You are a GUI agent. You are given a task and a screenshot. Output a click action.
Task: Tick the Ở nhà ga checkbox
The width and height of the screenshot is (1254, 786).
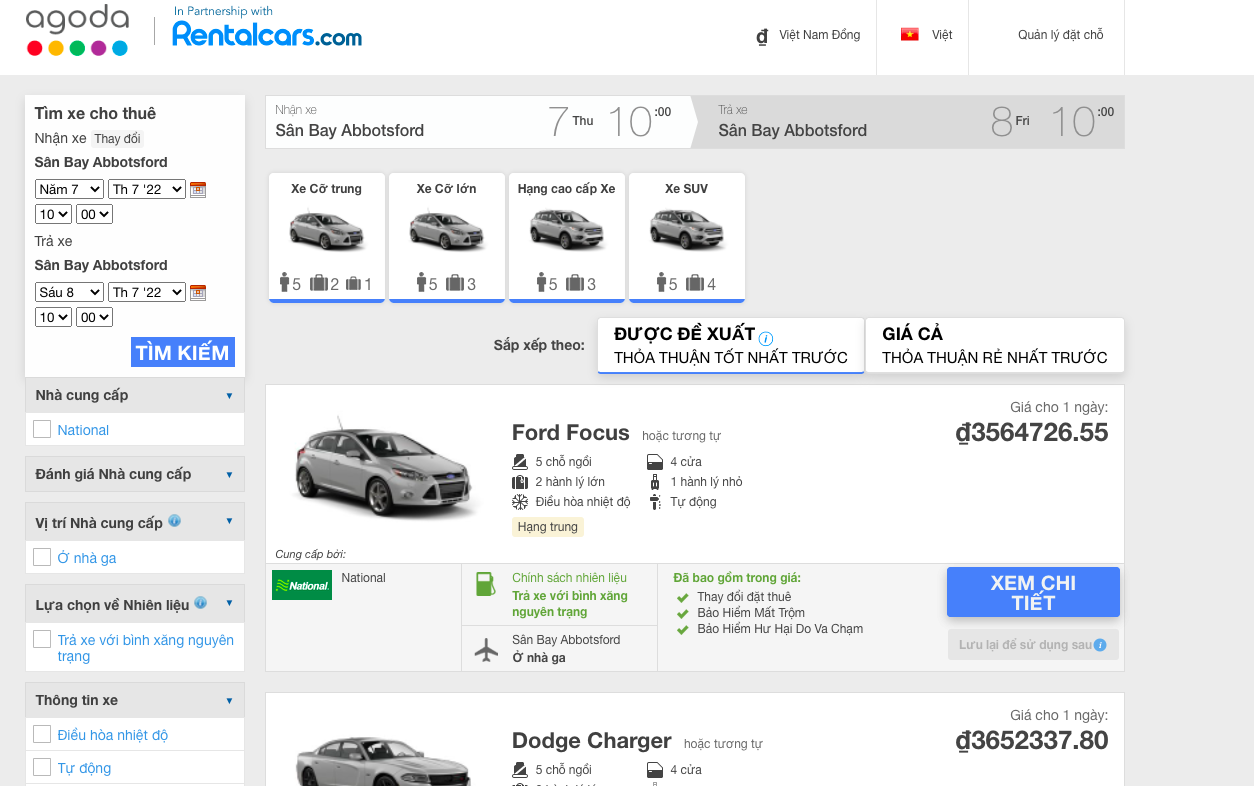(x=42, y=557)
